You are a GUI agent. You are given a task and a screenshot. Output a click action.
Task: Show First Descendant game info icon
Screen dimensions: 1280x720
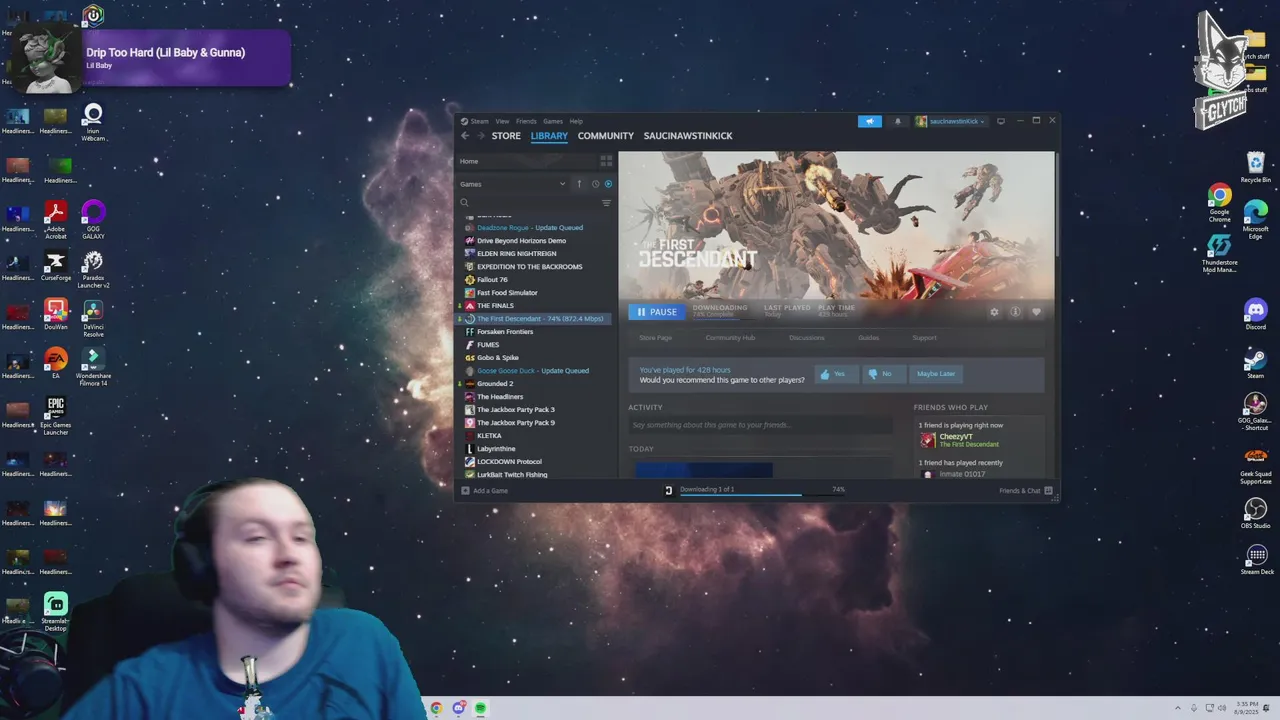(x=1015, y=312)
